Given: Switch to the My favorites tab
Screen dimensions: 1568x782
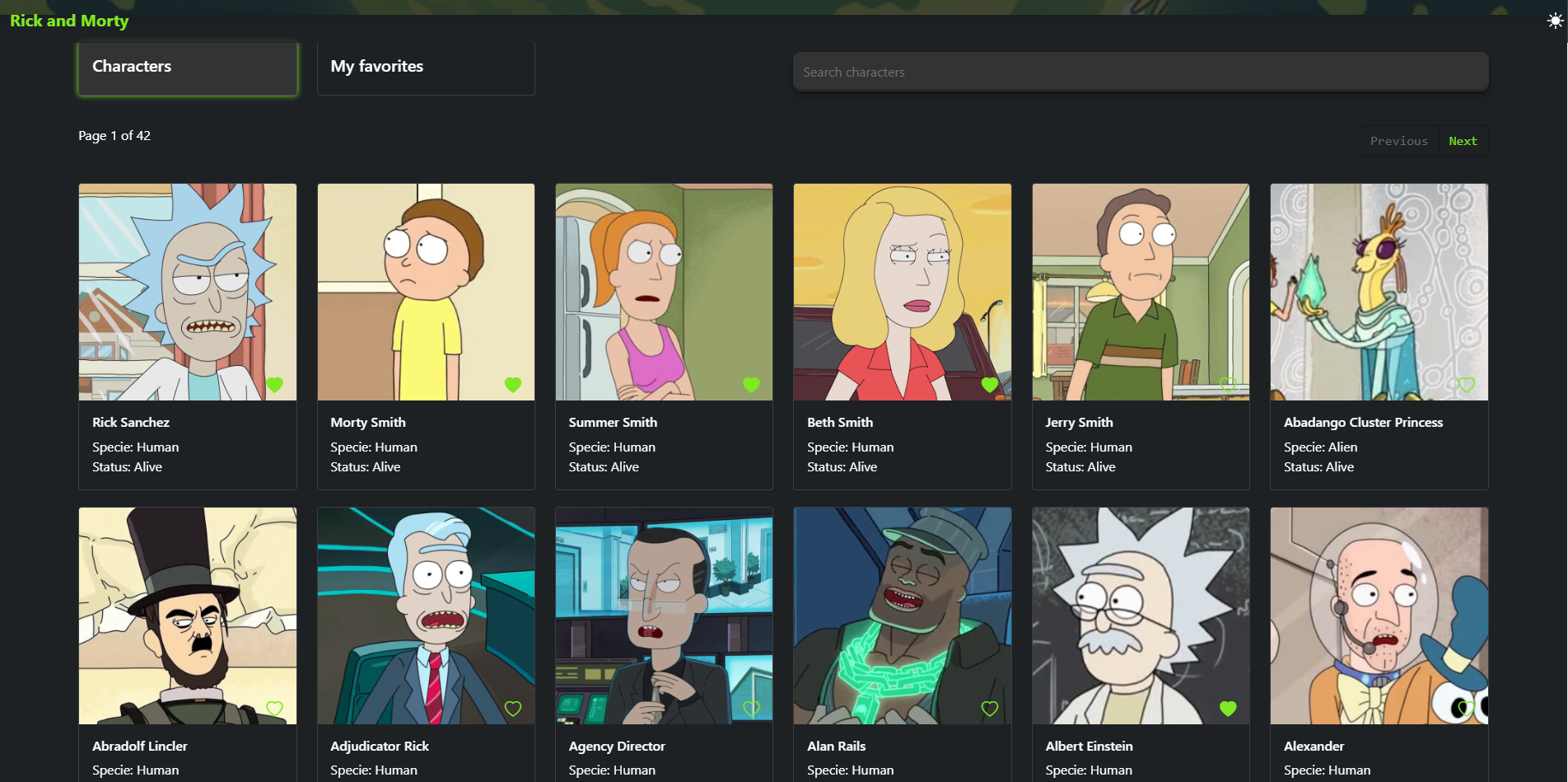Looking at the screenshot, I should (426, 67).
